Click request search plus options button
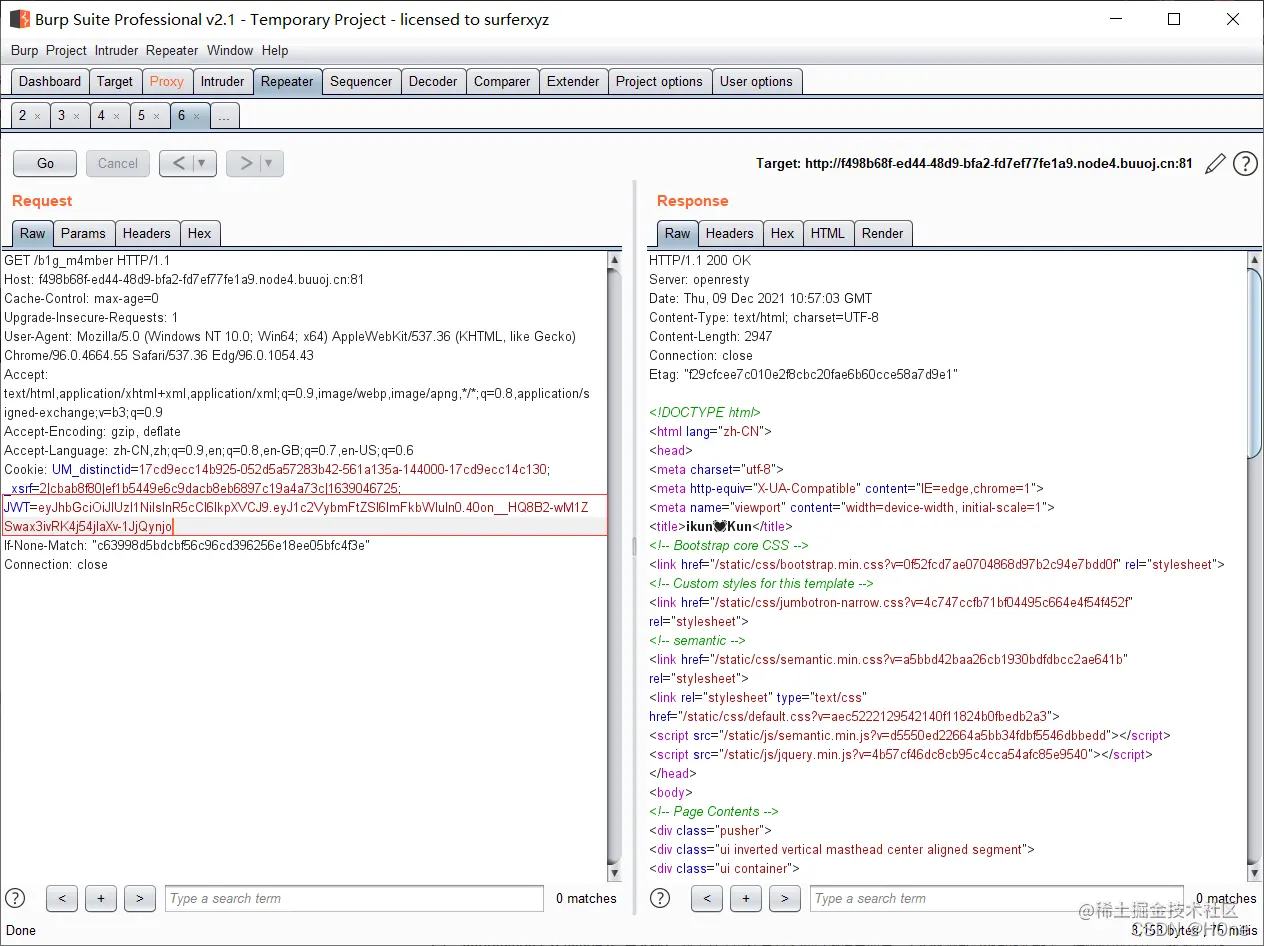This screenshot has height=946, width=1264. pos(101,898)
